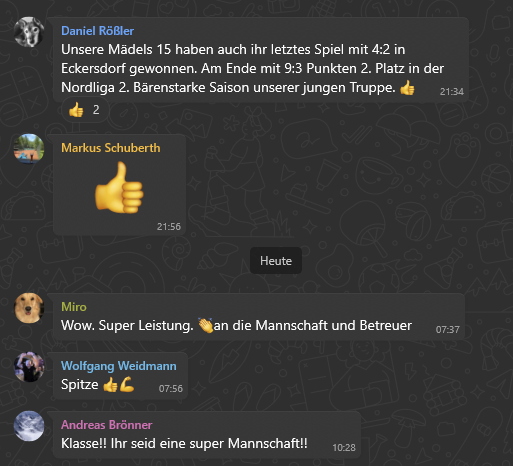Click the sender name Andreas Brönner
513x466 pixels.
107,425
